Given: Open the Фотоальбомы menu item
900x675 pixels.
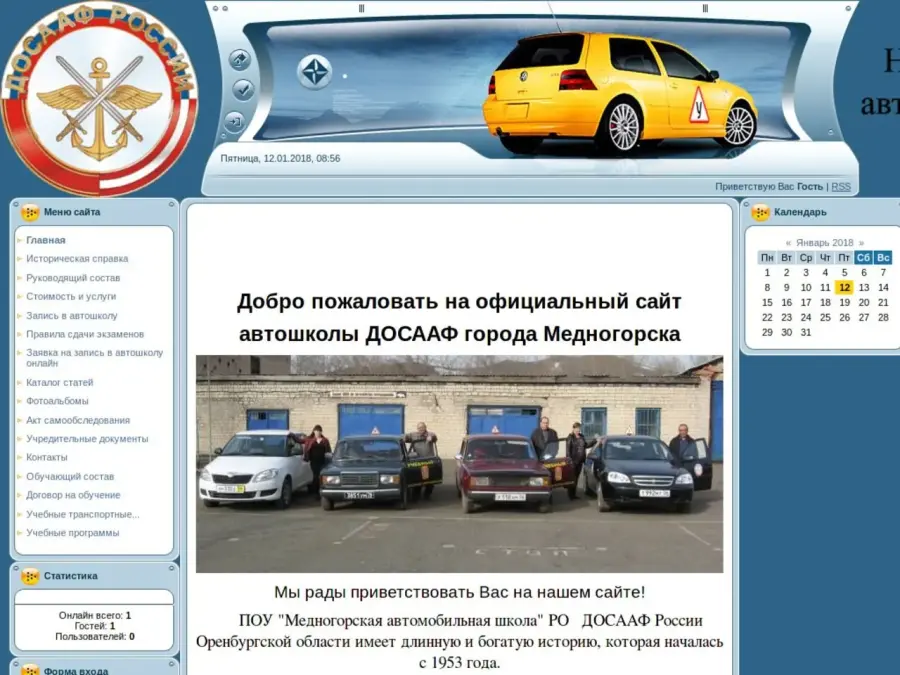Looking at the screenshot, I should click(x=57, y=401).
